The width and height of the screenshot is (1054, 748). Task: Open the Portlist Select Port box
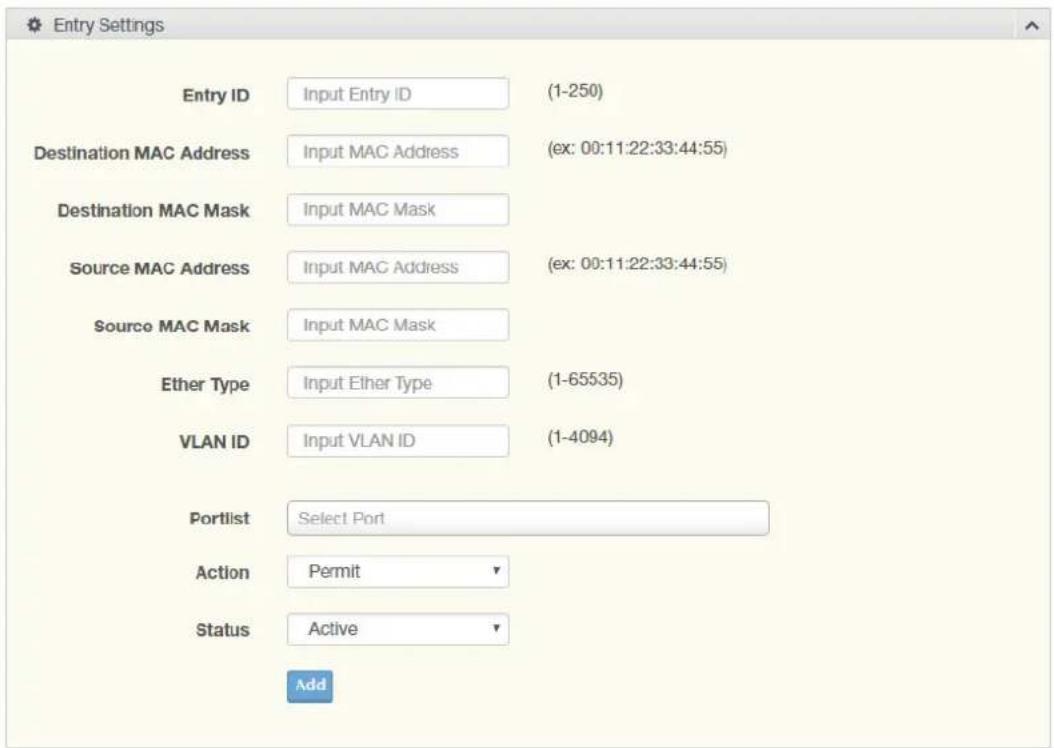coord(528,518)
